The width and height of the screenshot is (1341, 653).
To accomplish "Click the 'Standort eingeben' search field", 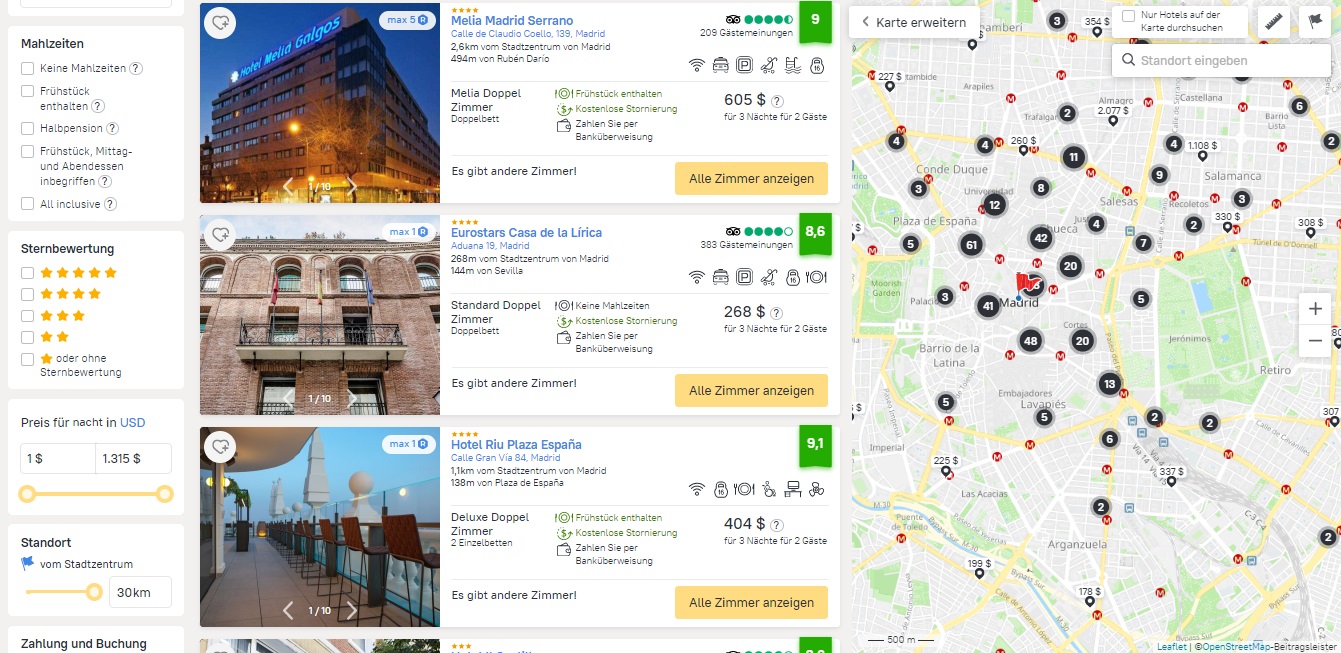I will pyautogui.click(x=1221, y=60).
